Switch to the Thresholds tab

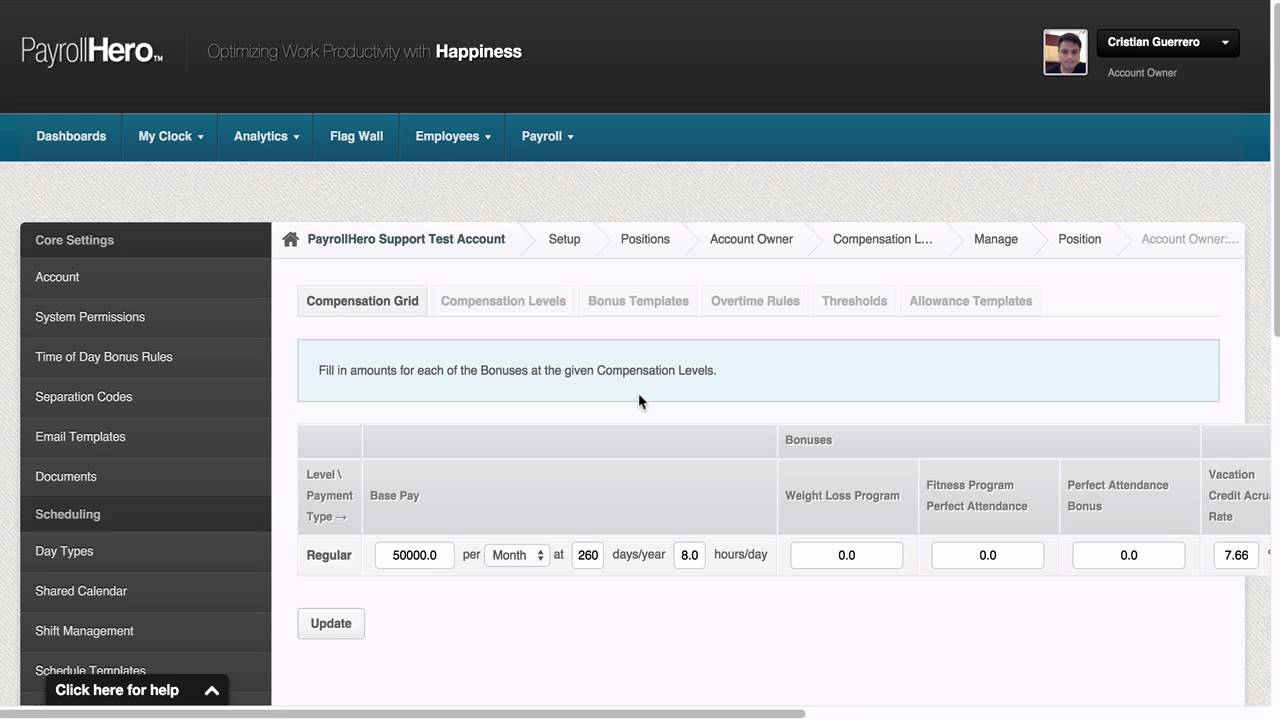pyautogui.click(x=854, y=301)
